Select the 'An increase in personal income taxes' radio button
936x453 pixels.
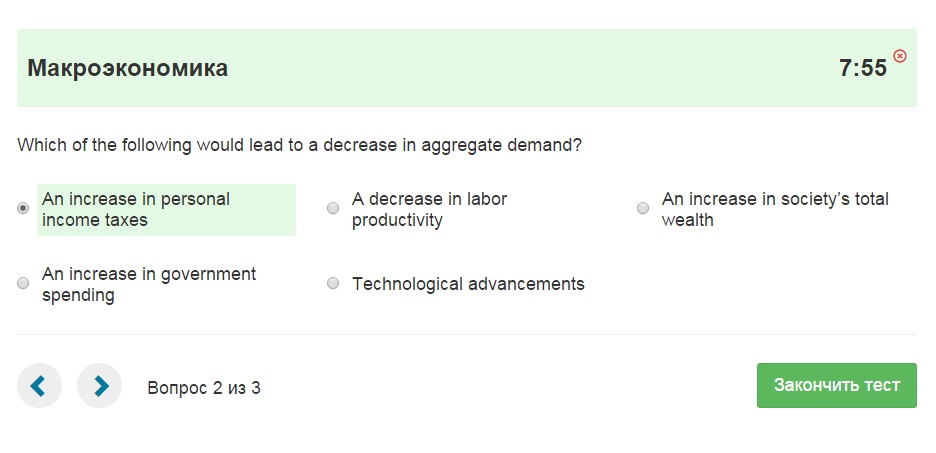coord(23,208)
